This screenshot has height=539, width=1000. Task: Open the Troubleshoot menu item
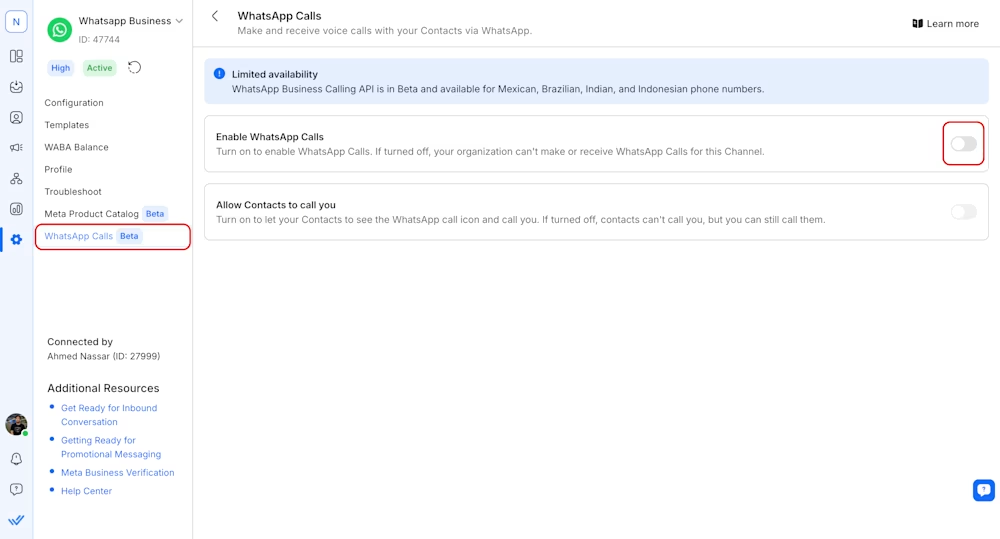click(x=73, y=191)
